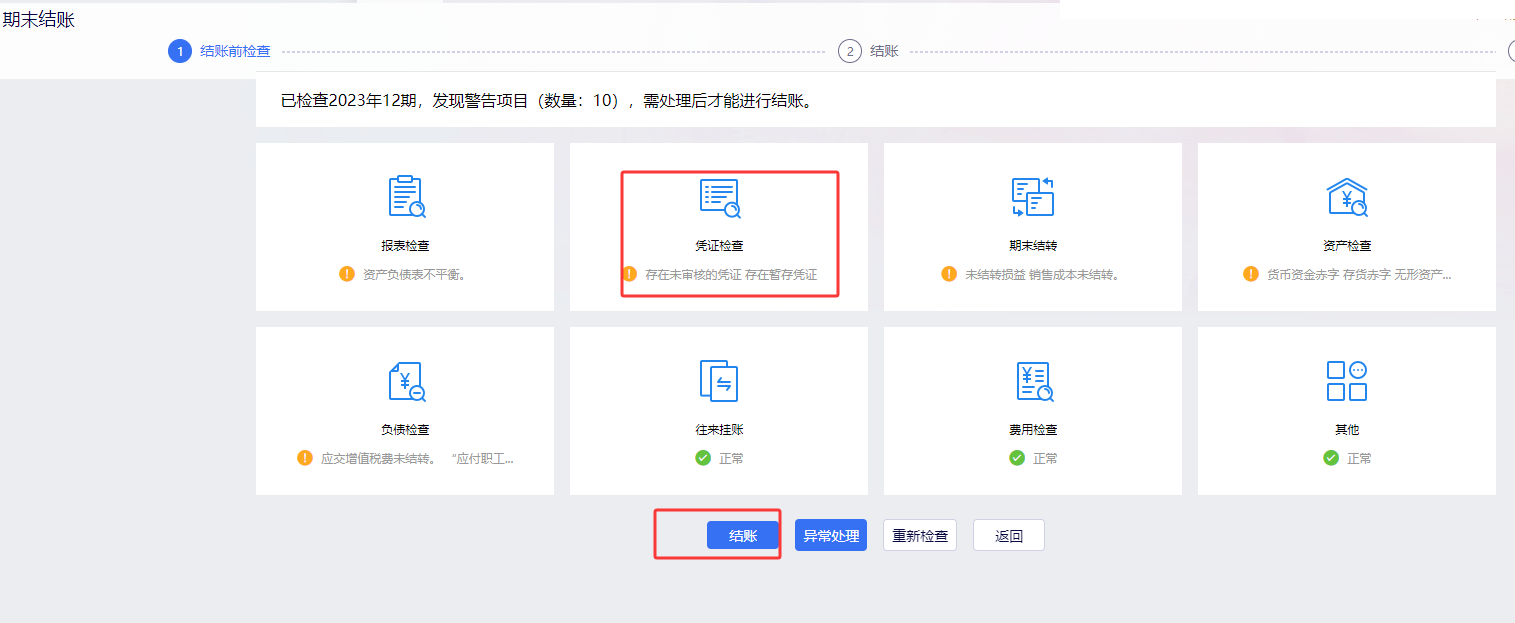The width and height of the screenshot is (1515, 623).
Task: Click the 重新检查 button
Action: point(920,535)
